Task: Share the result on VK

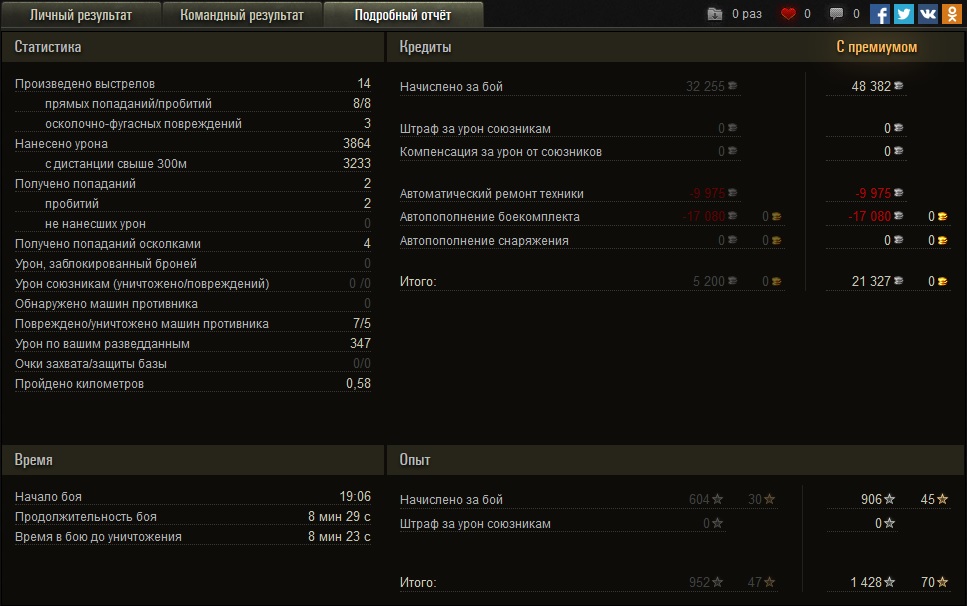Action: pos(928,14)
